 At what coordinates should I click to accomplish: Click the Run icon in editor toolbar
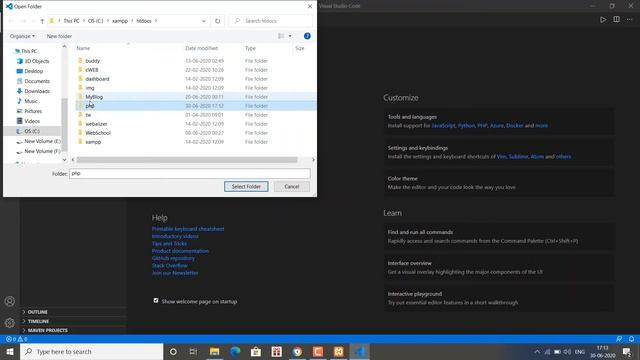coord(603,20)
